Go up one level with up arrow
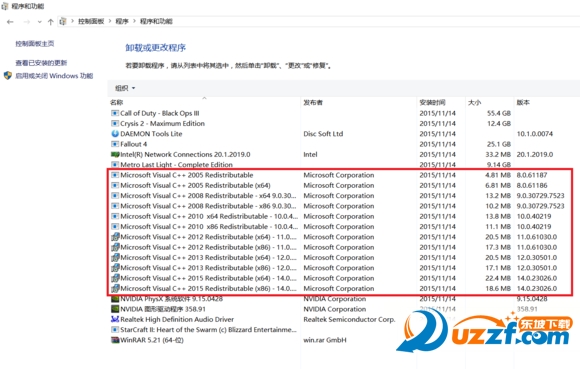Viewport: 580px width, 369px height. click(x=51, y=22)
